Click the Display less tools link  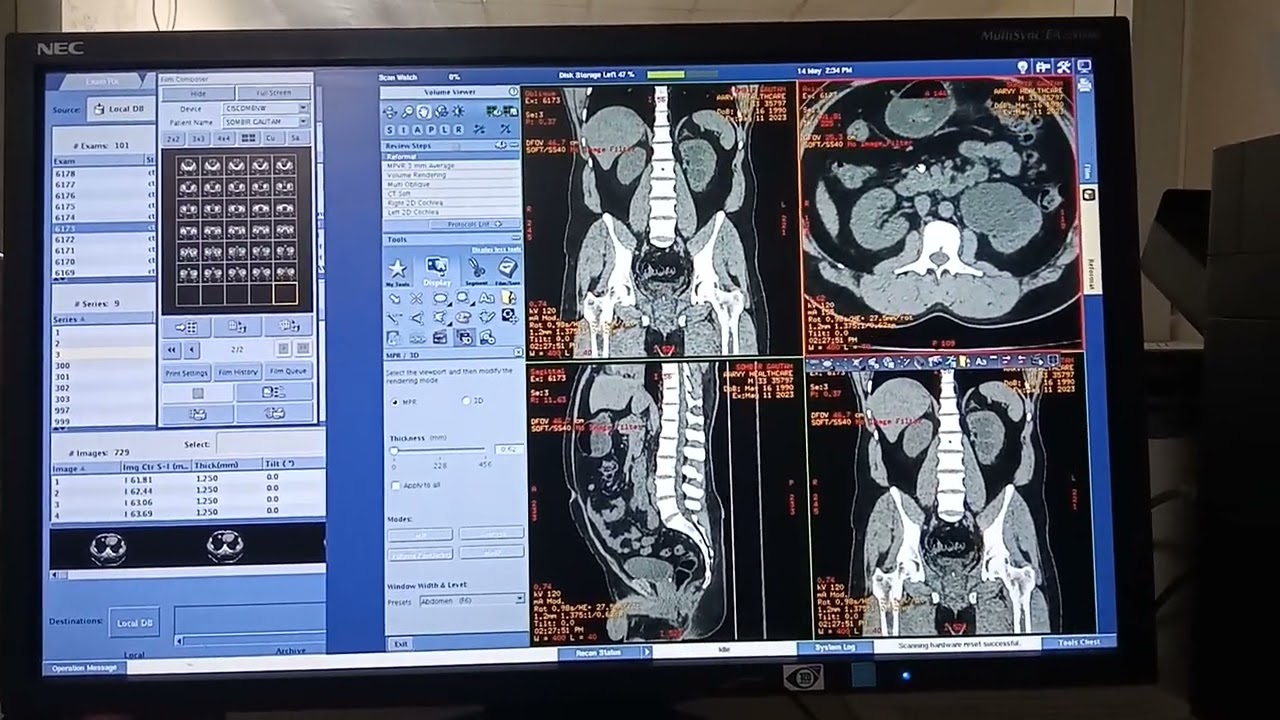[496, 249]
